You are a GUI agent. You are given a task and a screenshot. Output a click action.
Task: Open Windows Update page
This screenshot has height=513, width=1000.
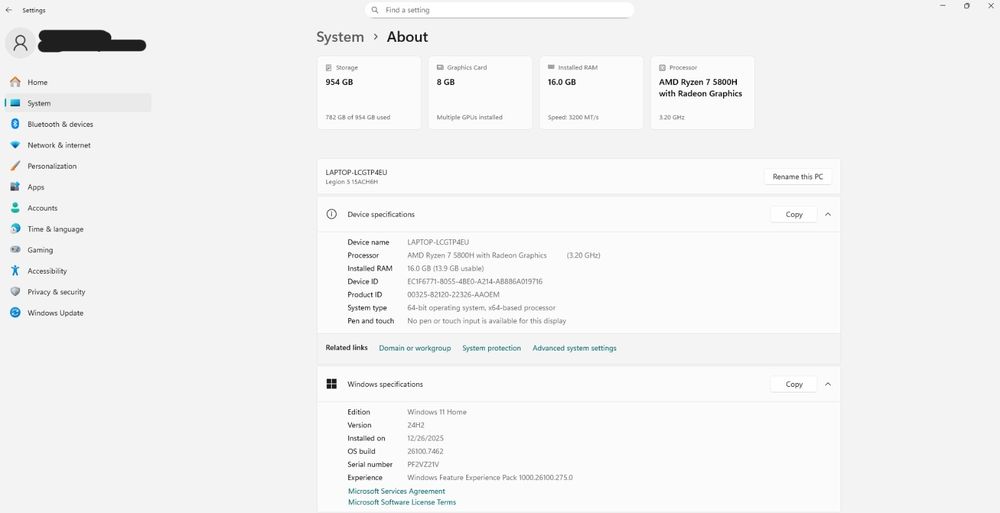pyautogui.click(x=78, y=313)
